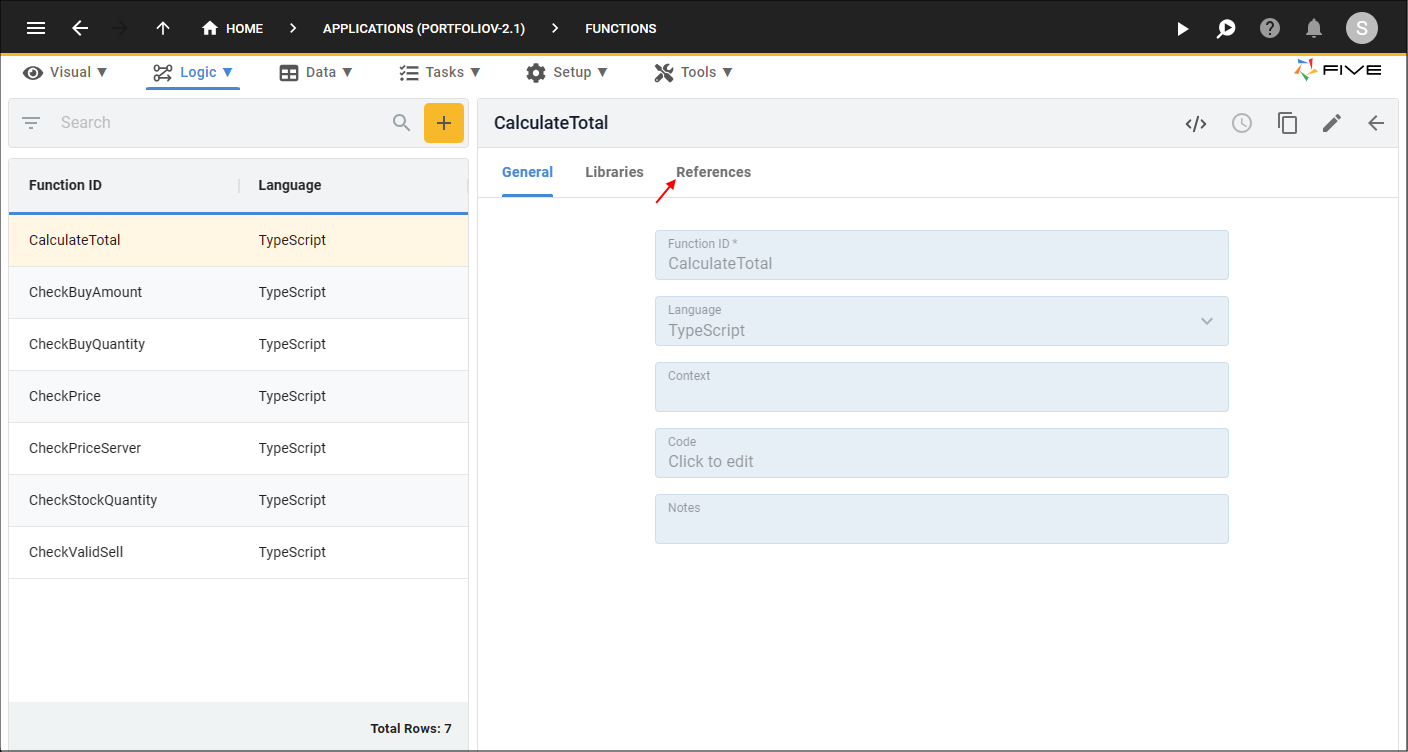Sort by the Function ID column header
This screenshot has width=1408, height=752.
click(65, 185)
